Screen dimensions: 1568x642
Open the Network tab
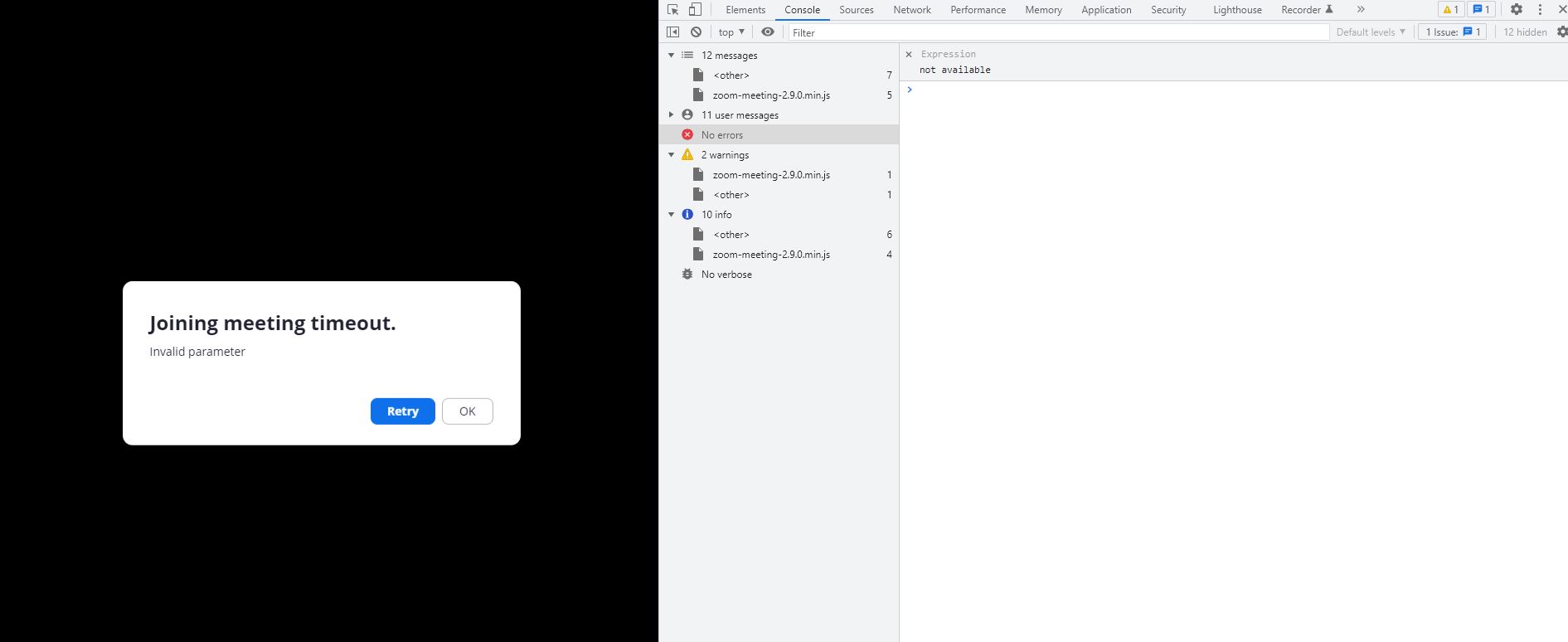[x=912, y=10]
